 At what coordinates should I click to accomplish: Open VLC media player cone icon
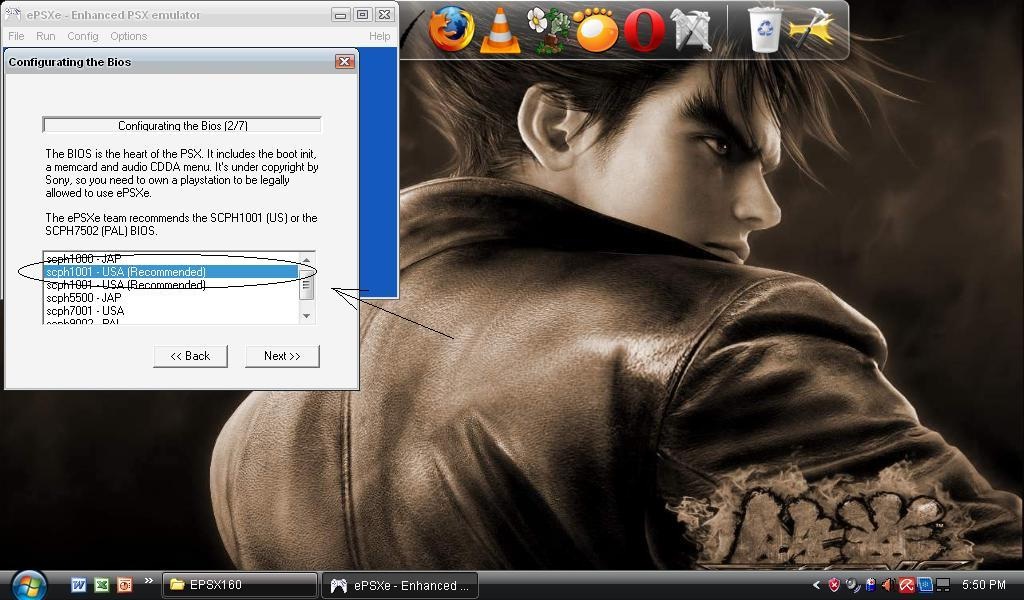500,30
